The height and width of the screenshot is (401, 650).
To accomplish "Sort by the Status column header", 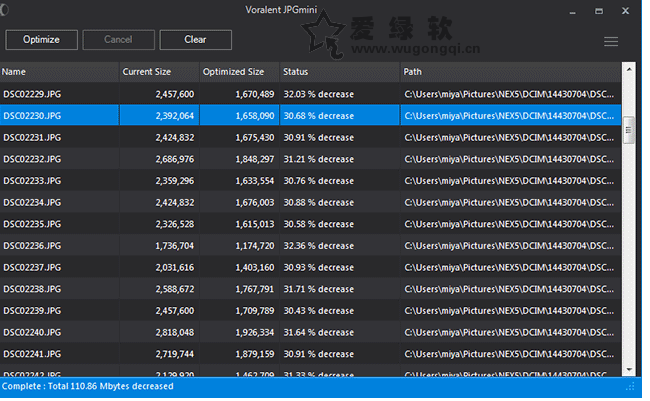I will (340, 72).
